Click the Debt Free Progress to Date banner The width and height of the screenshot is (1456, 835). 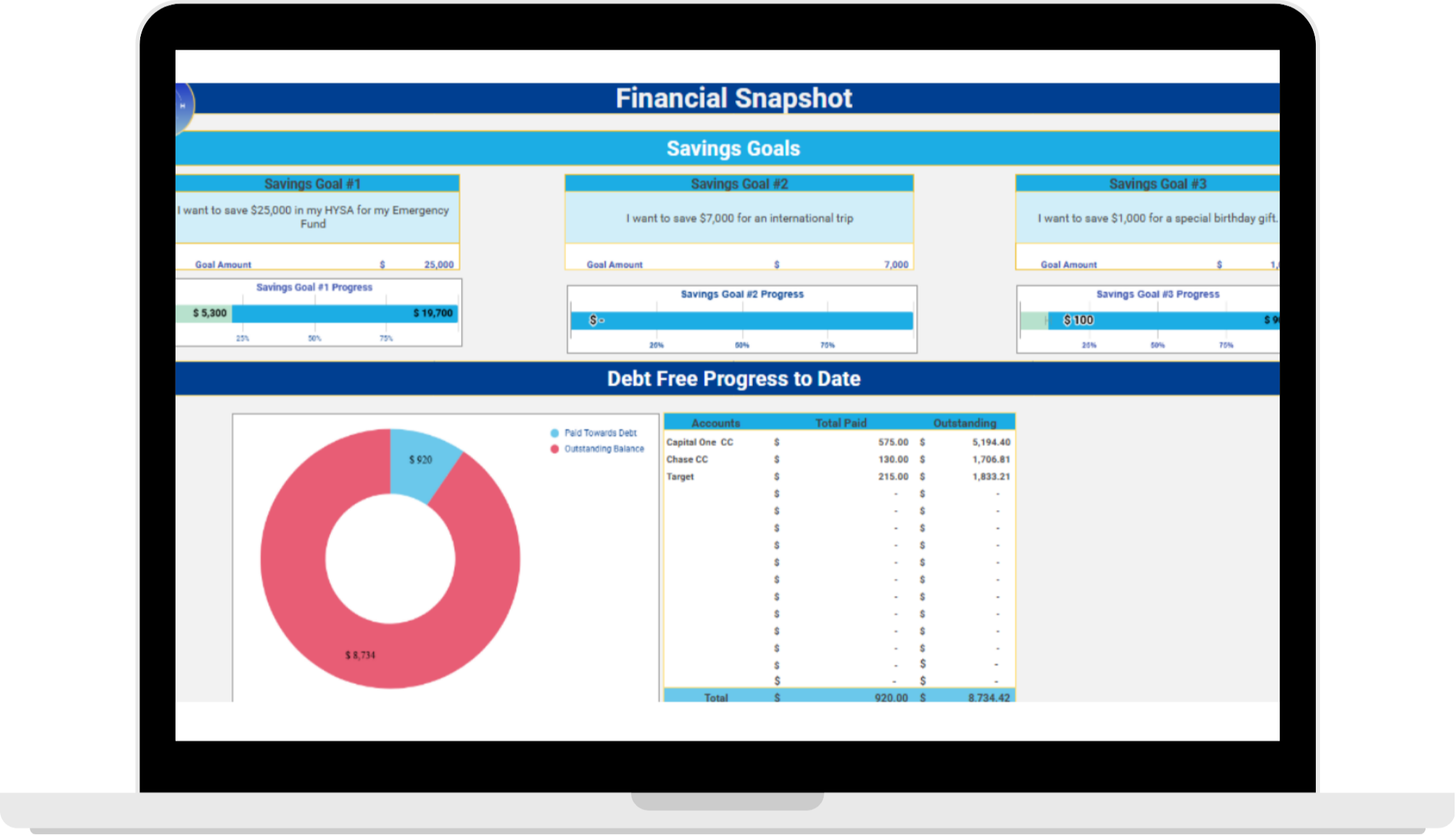coord(733,379)
